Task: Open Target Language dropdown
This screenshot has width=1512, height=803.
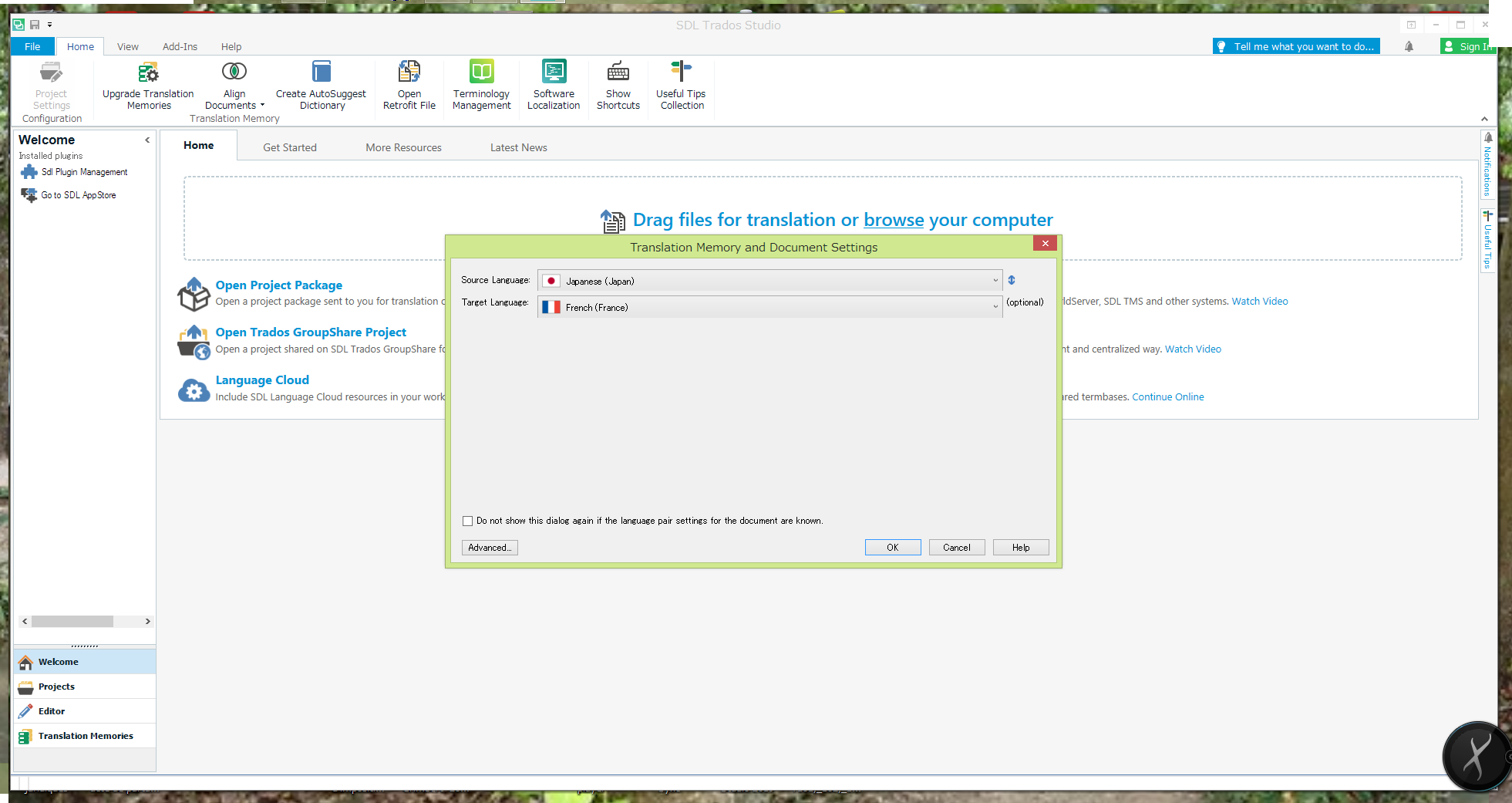Action: tap(769, 307)
